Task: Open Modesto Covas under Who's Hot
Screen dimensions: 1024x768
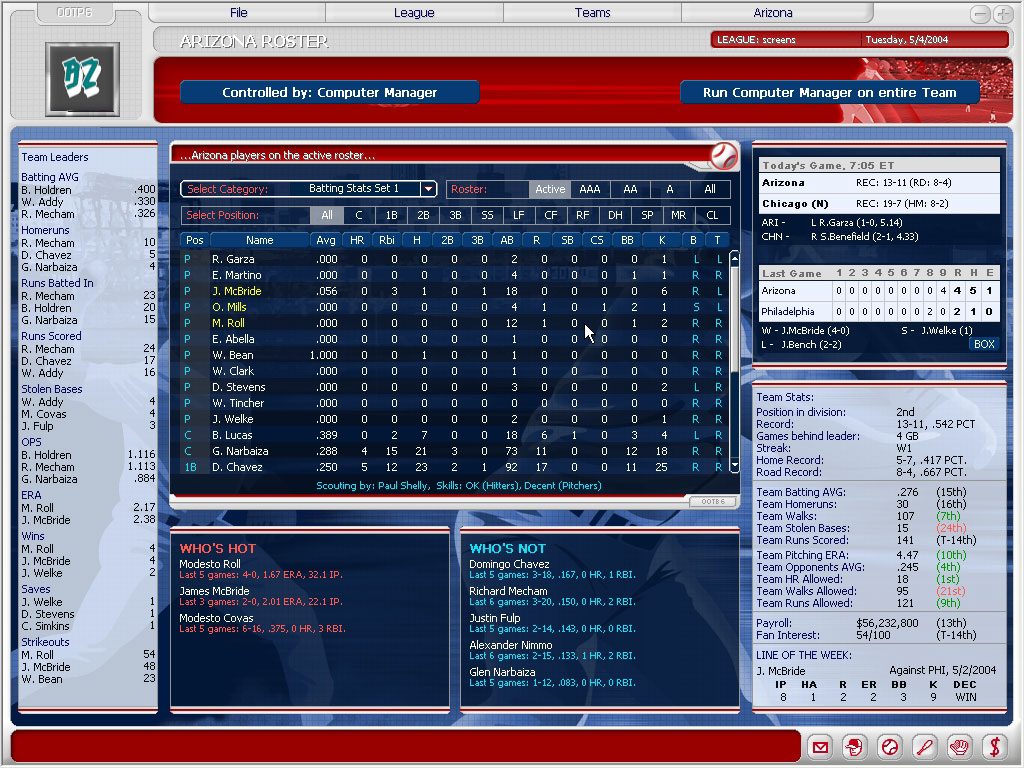Action: [x=216, y=618]
